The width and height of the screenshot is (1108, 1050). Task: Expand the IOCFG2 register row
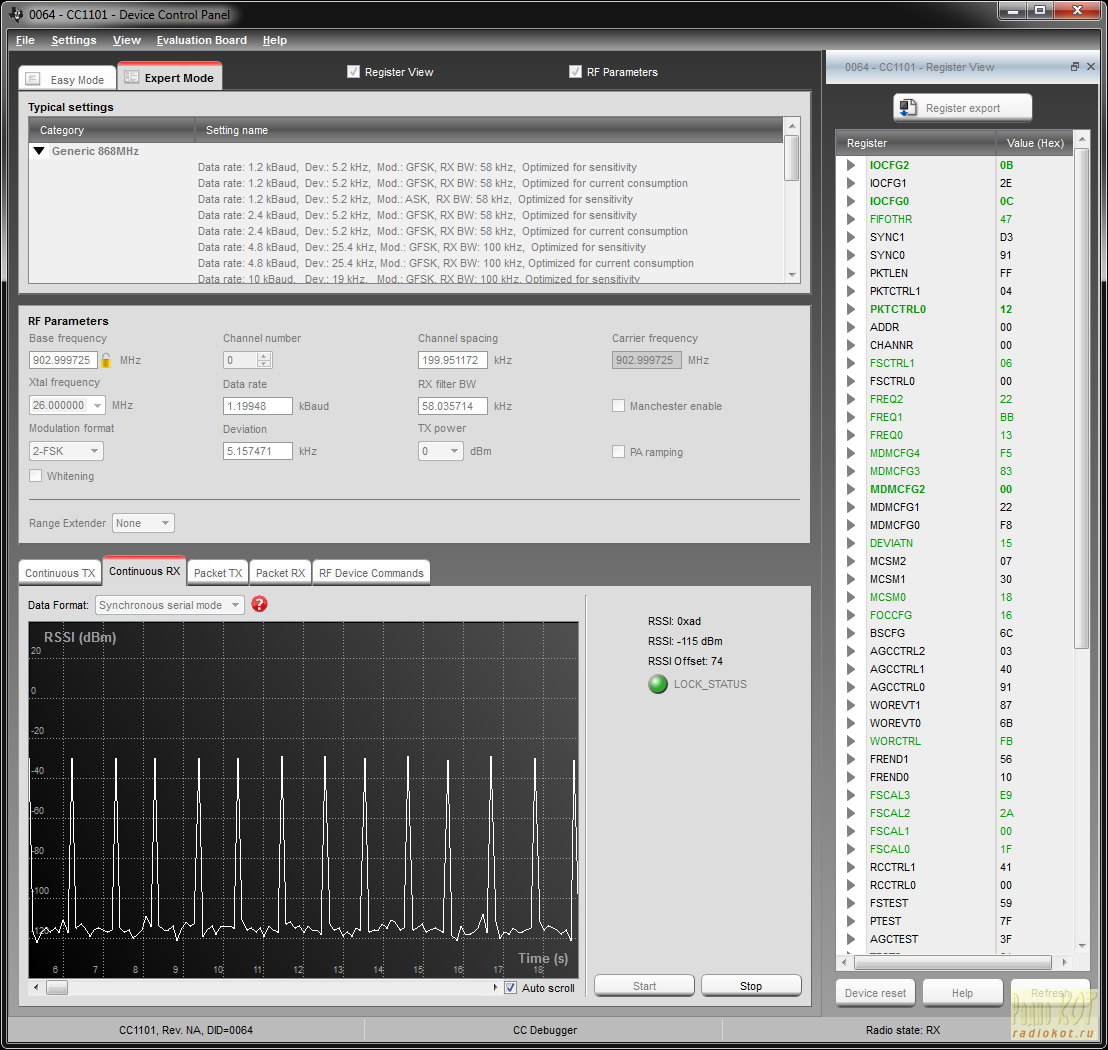pyautogui.click(x=851, y=165)
